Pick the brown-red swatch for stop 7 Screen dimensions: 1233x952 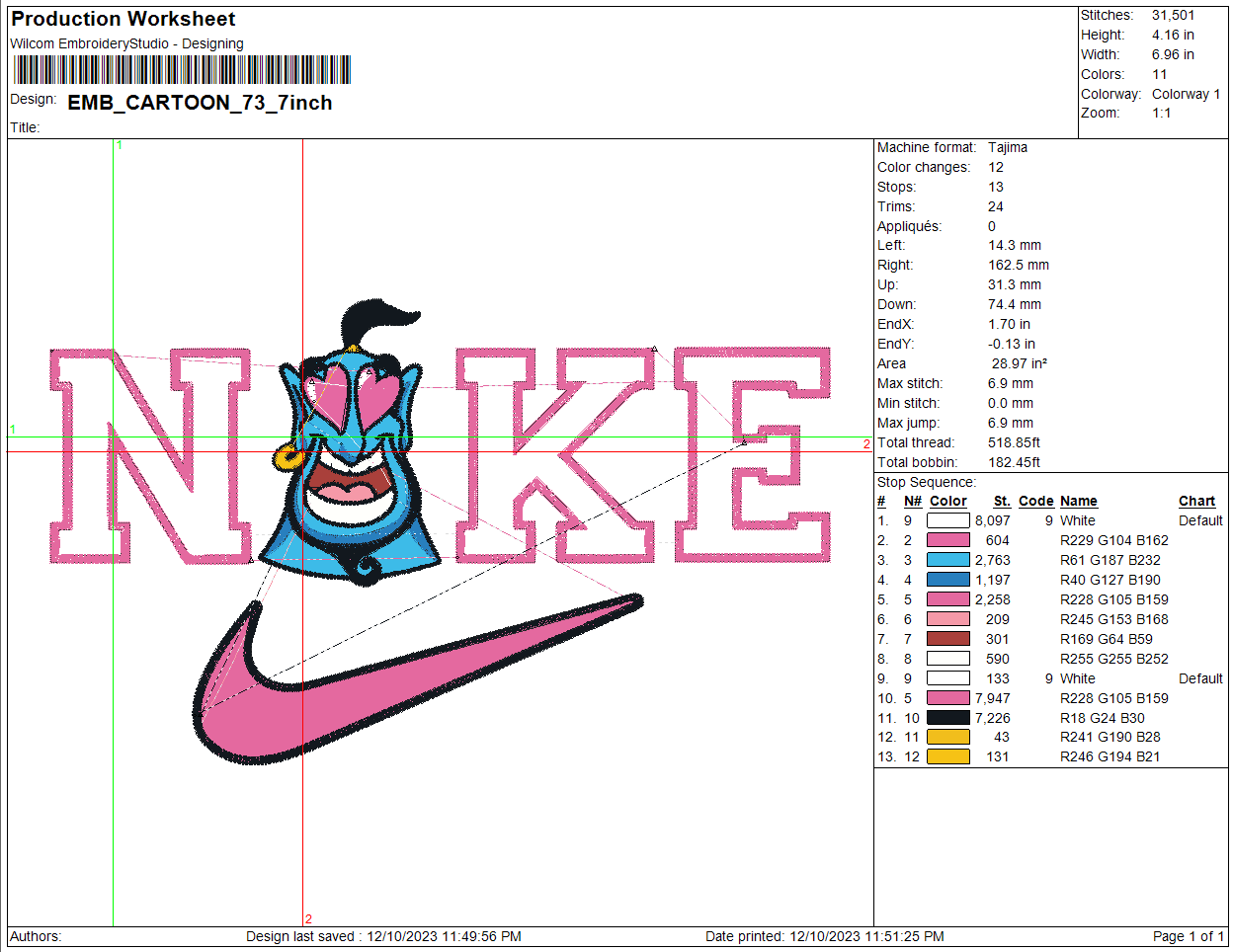tap(948, 639)
